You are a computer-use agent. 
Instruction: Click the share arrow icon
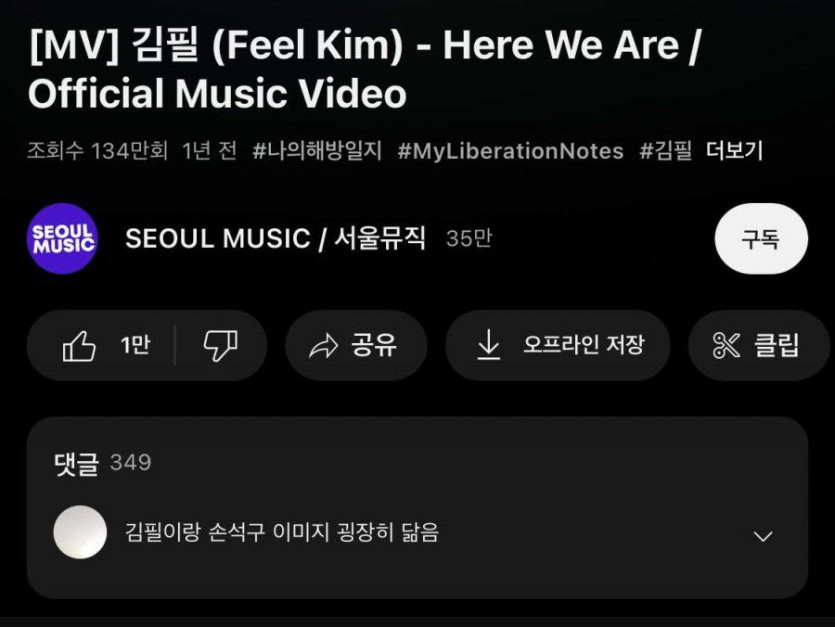click(323, 346)
